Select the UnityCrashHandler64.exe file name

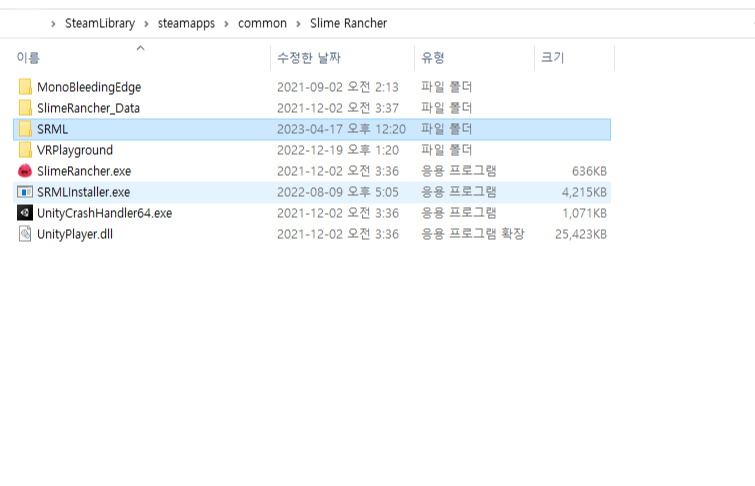point(104,213)
